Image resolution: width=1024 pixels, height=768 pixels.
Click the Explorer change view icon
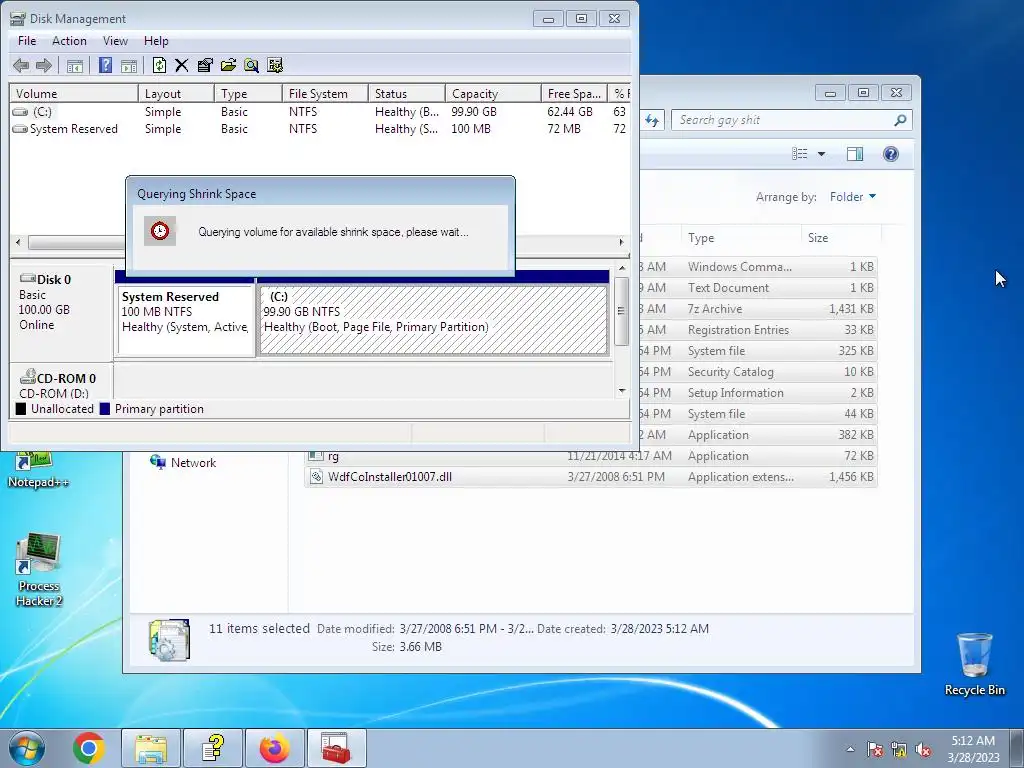coord(800,154)
